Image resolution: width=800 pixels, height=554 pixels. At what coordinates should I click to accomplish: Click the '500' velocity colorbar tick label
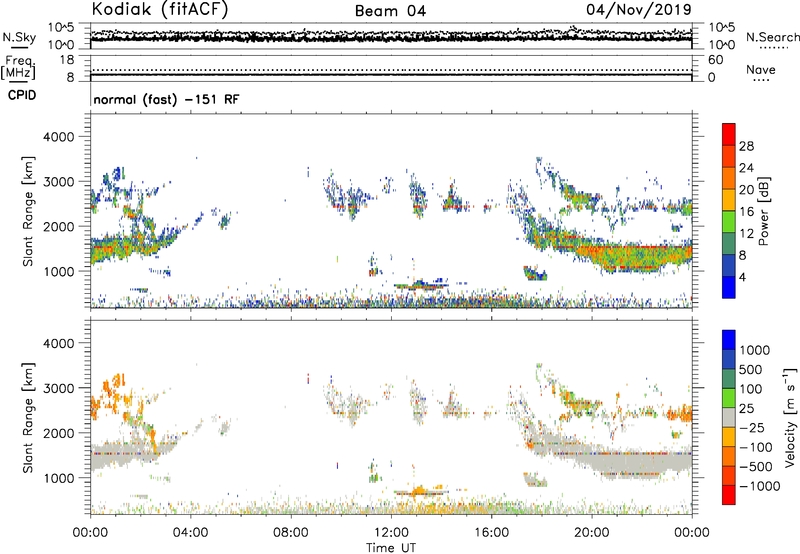(x=753, y=370)
